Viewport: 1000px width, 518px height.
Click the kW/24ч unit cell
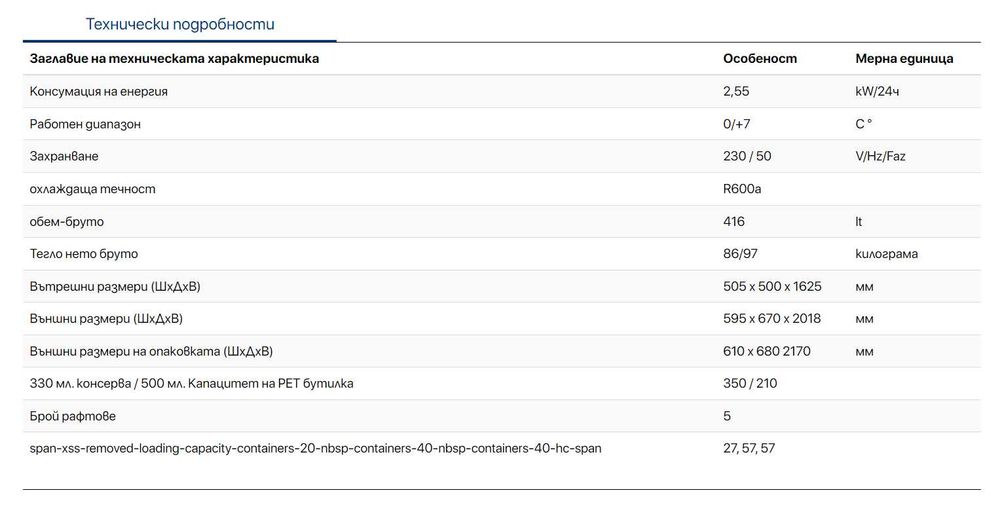878,92
